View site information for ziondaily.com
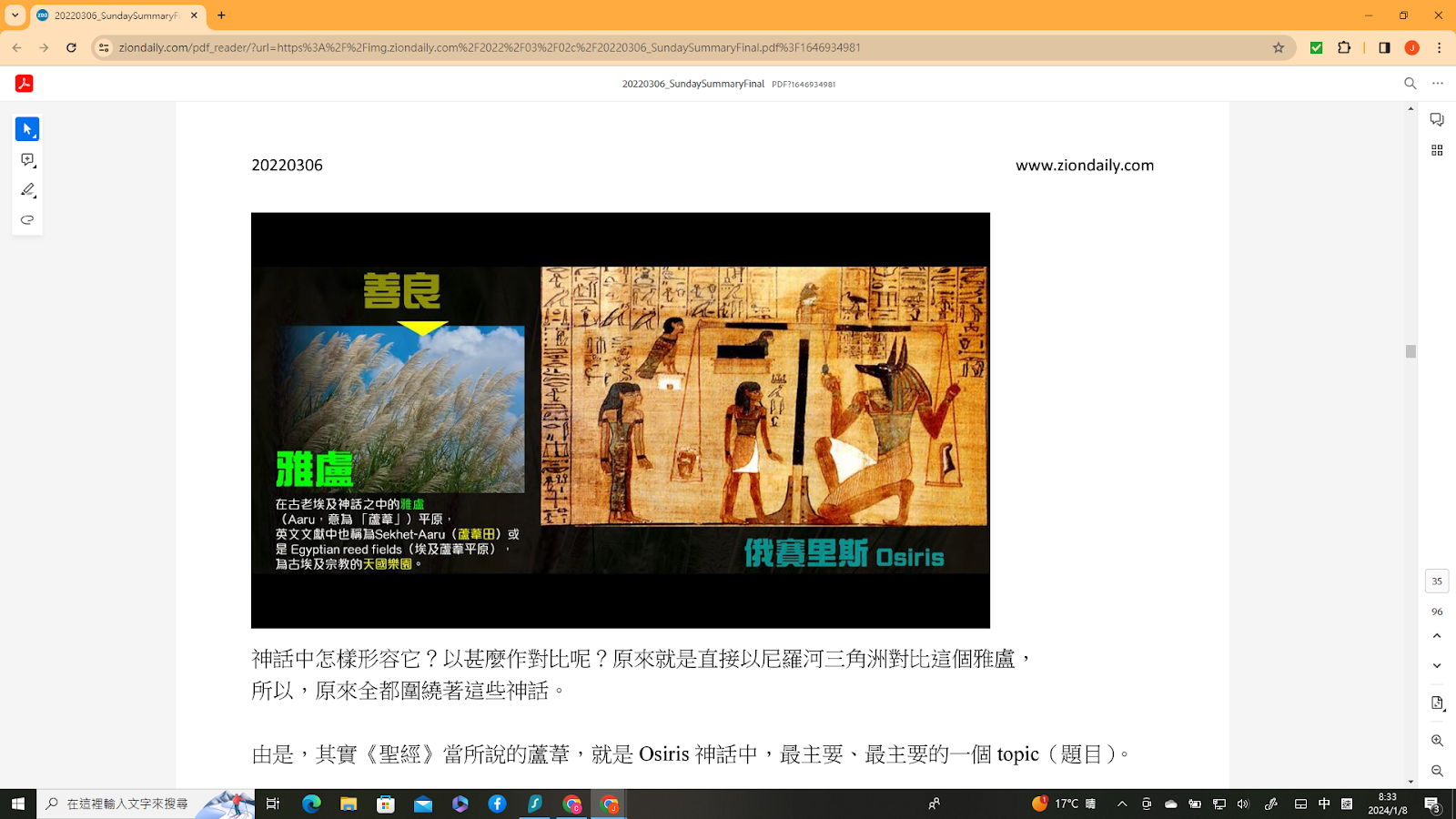Viewport: 1456px width, 819px height. pos(104,47)
